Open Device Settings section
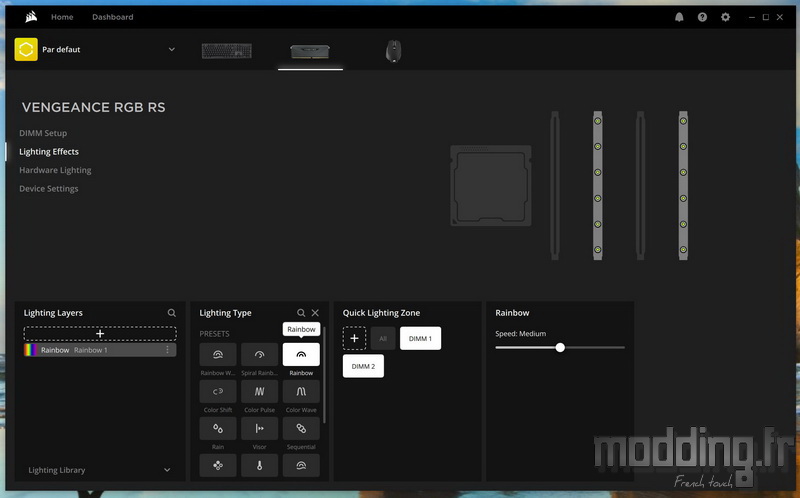Screen dimensions: 800x498 click(x=48, y=188)
